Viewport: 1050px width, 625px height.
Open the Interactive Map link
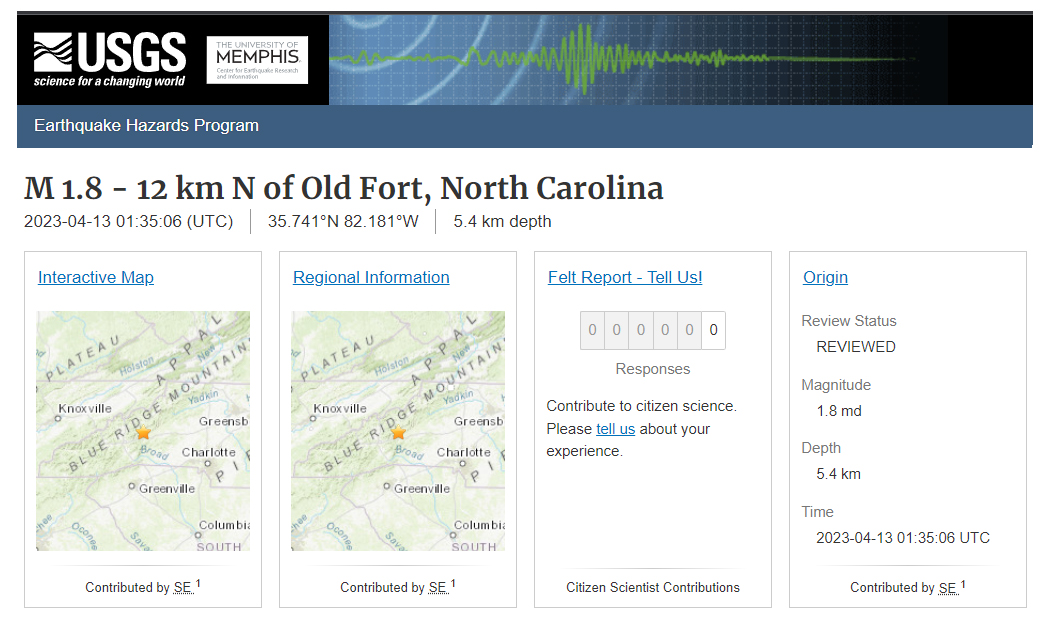[x=96, y=277]
